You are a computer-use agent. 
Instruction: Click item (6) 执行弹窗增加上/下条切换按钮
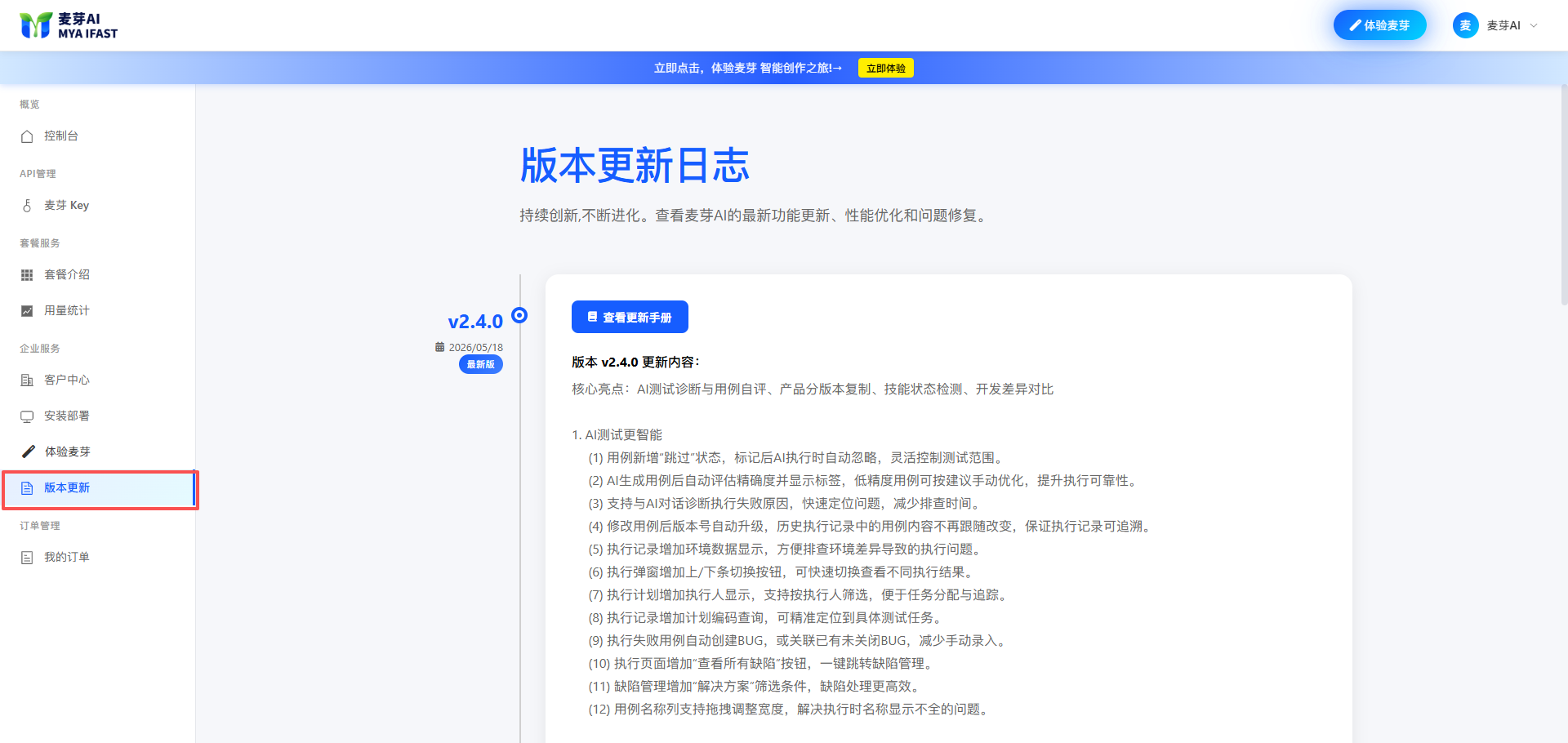[x=782, y=572]
